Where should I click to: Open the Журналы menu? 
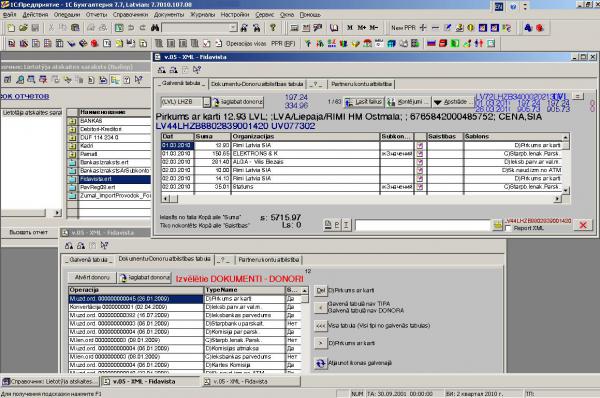(x=202, y=15)
